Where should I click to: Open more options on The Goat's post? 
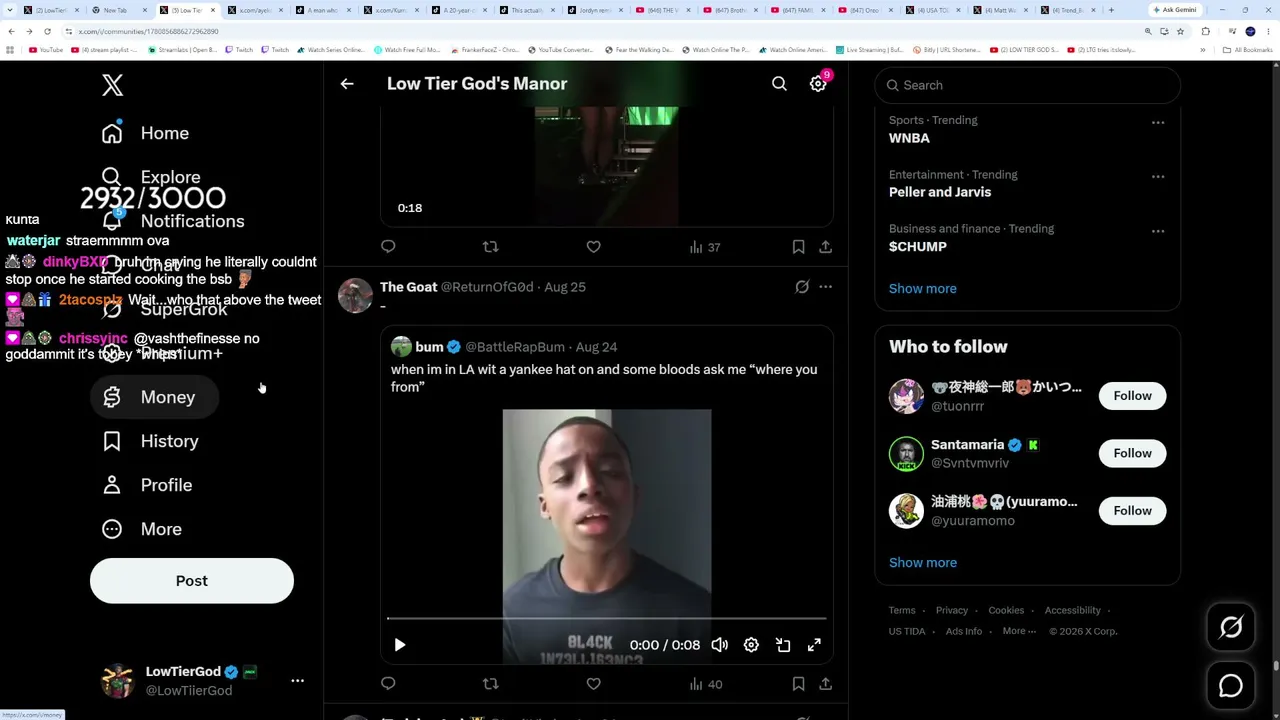point(825,287)
